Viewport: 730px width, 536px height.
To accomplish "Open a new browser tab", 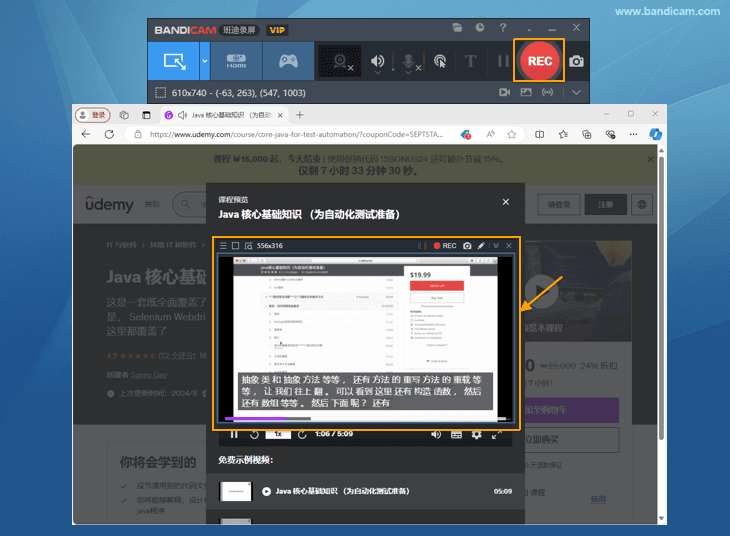I will tap(300, 115).
